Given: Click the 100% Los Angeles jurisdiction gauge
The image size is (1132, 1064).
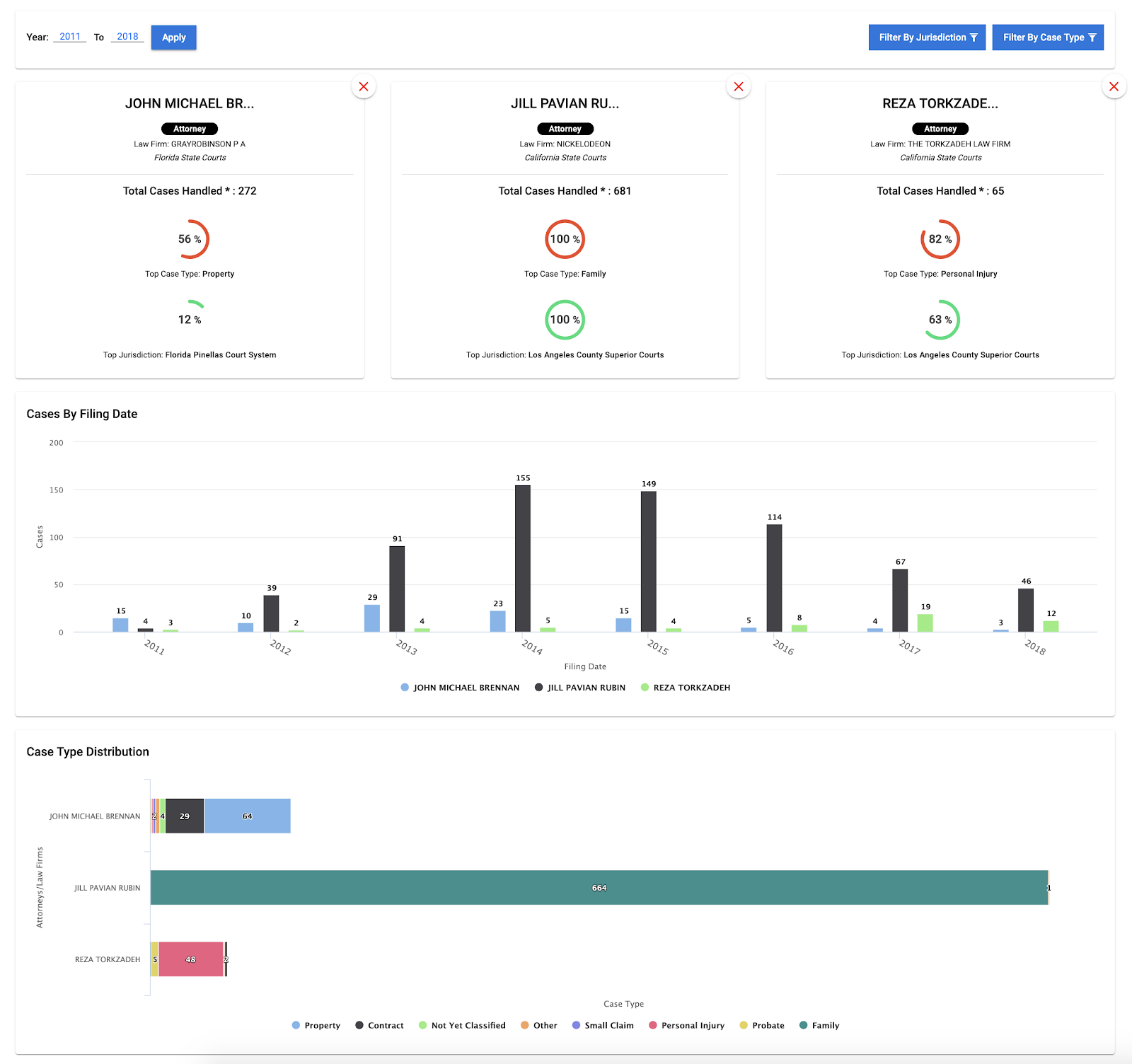Looking at the screenshot, I should 565,320.
